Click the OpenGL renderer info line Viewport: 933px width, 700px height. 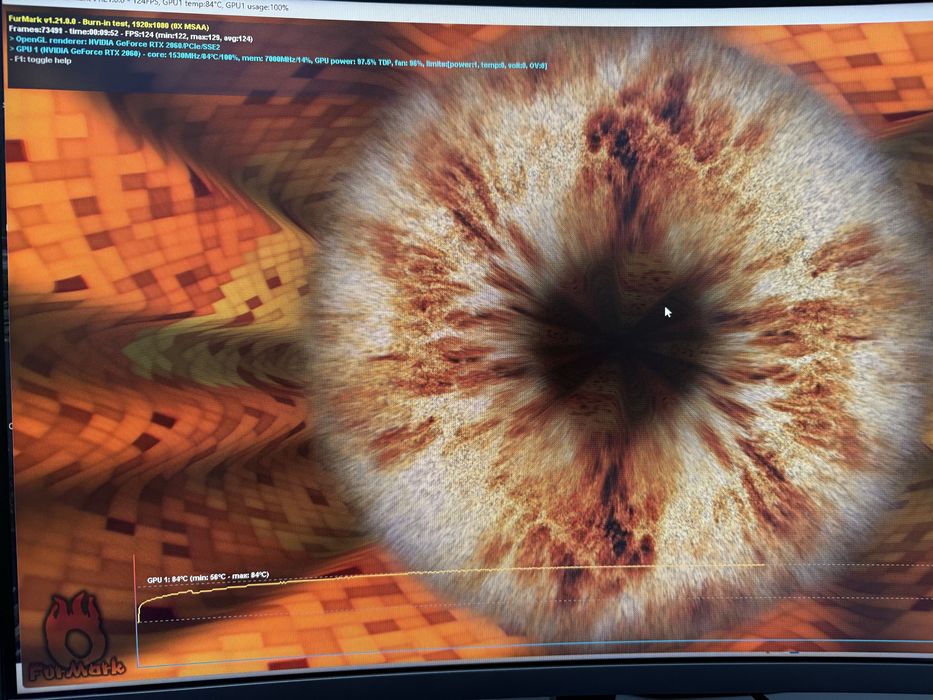115,43
